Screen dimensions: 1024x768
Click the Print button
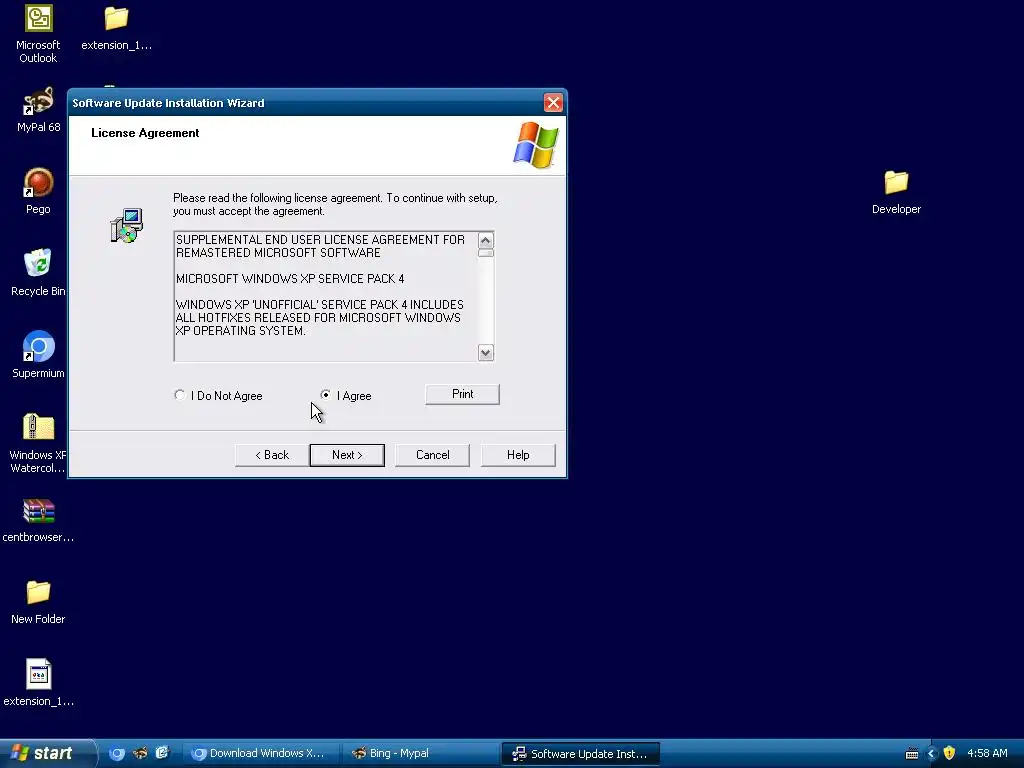click(462, 394)
